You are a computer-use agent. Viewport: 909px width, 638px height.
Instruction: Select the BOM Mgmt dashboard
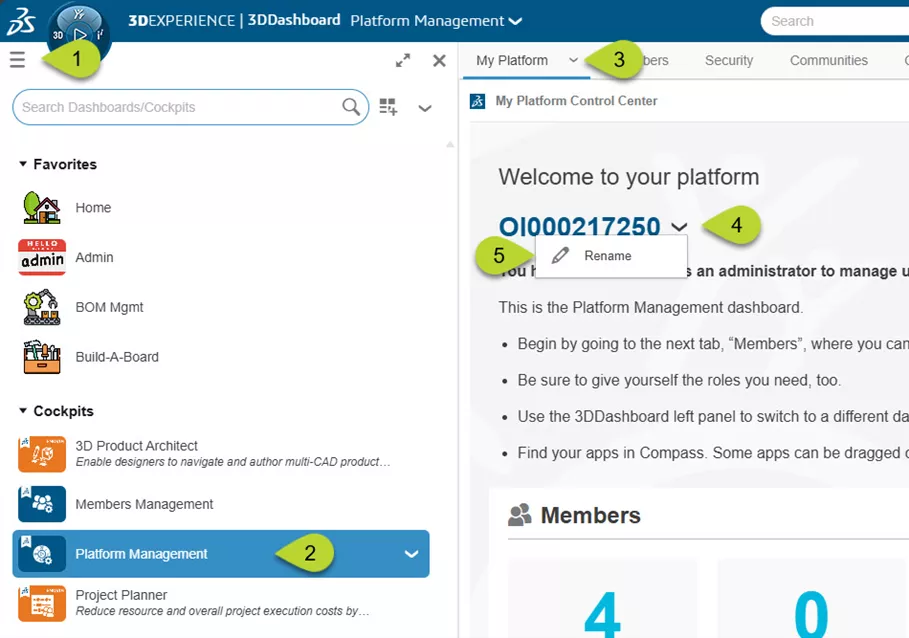point(109,307)
